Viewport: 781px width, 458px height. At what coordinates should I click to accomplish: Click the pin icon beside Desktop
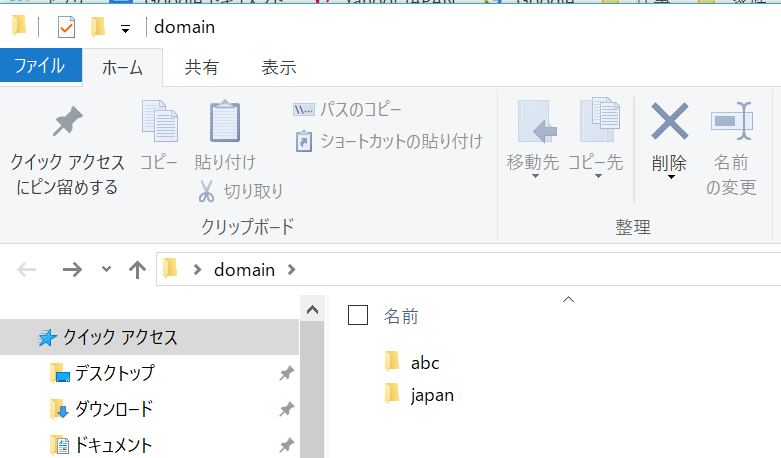[286, 373]
